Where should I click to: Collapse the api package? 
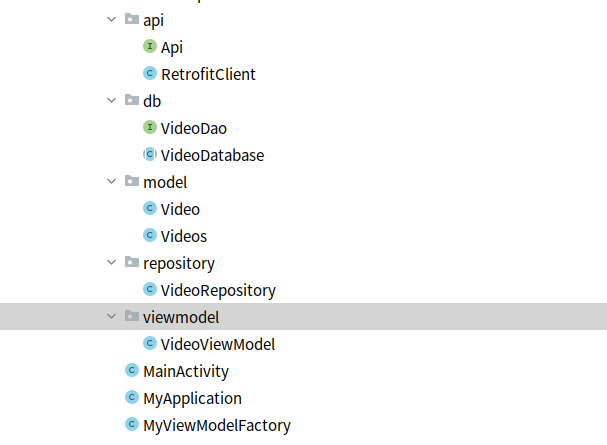(x=112, y=20)
